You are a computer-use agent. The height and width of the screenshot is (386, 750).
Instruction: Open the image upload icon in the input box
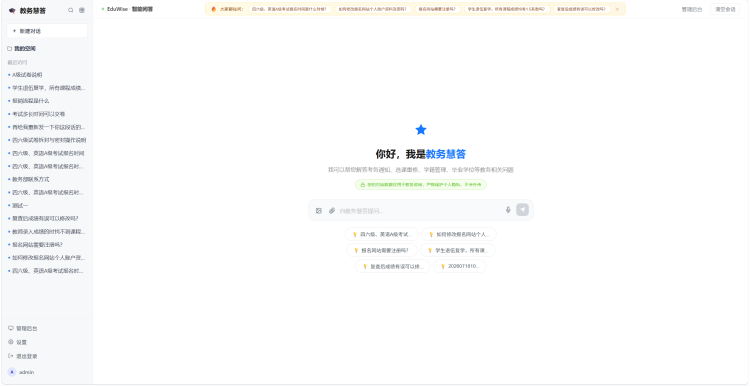tap(319, 210)
